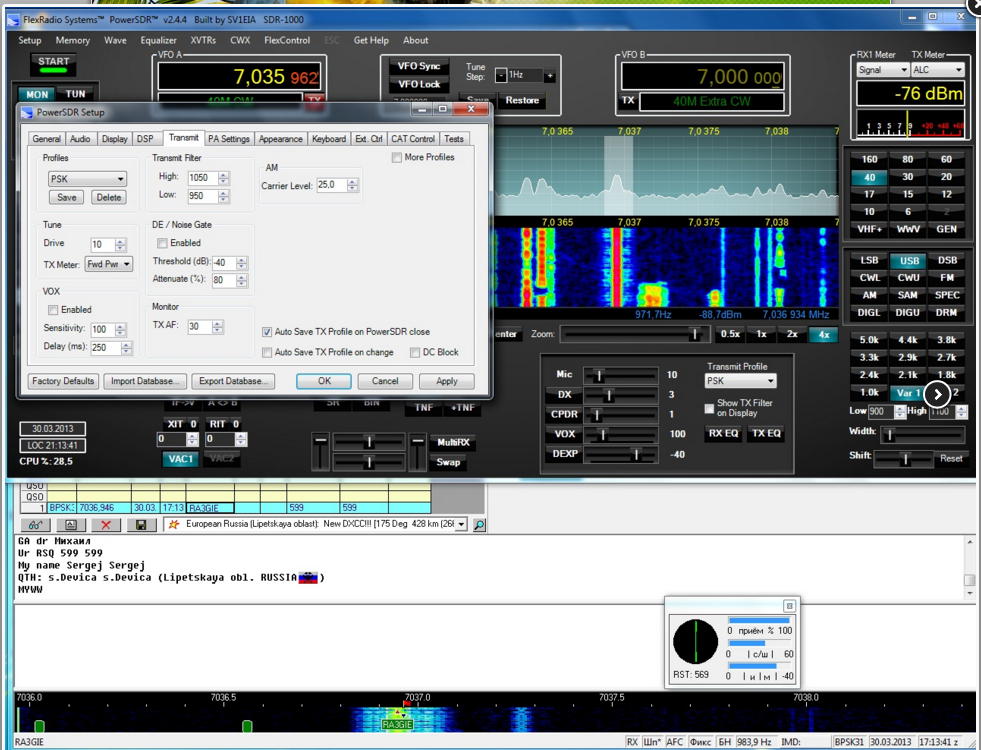Check the DC Block option
This screenshot has width=981, height=750.
[x=415, y=352]
